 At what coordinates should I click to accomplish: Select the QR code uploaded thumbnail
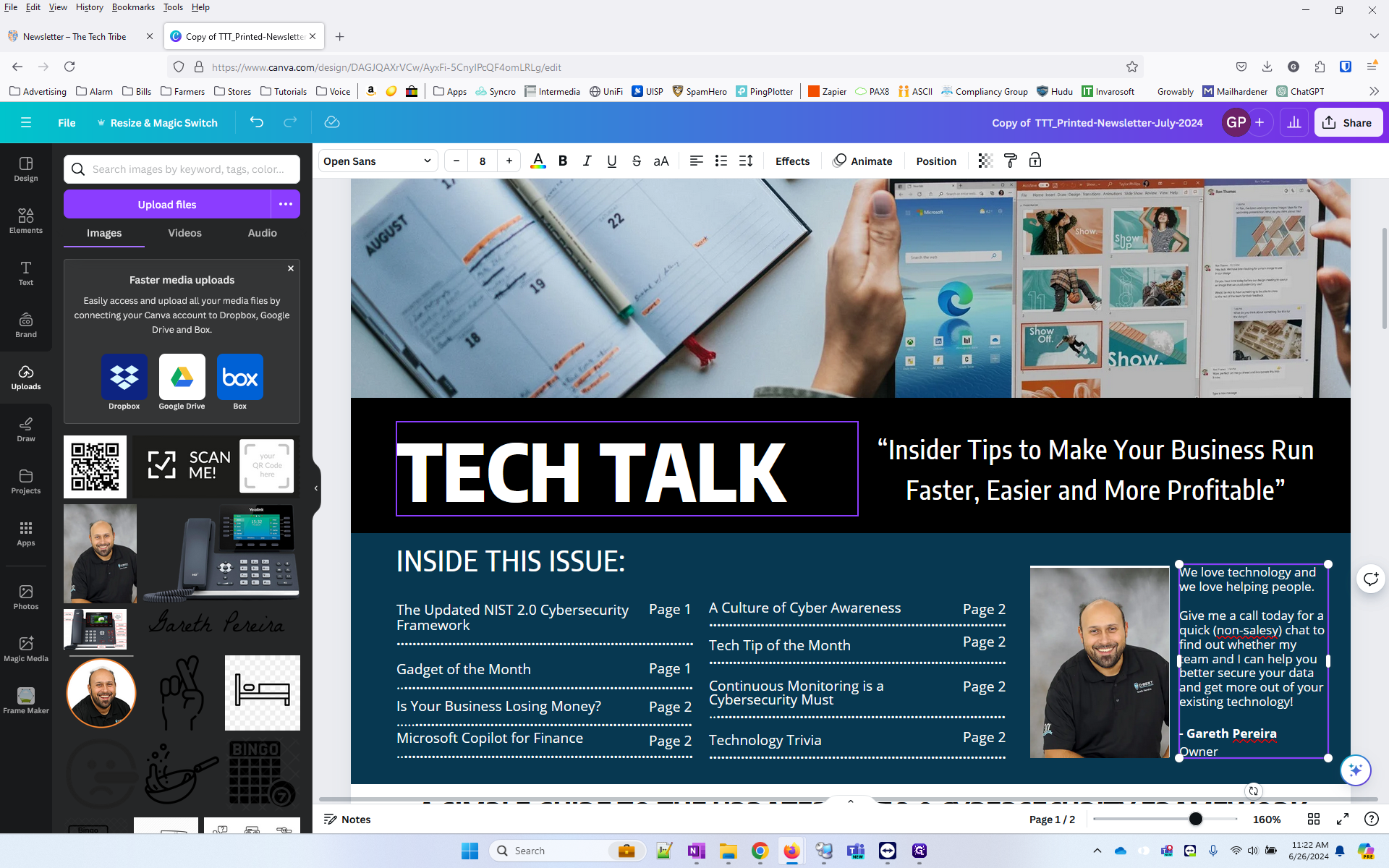click(95, 467)
